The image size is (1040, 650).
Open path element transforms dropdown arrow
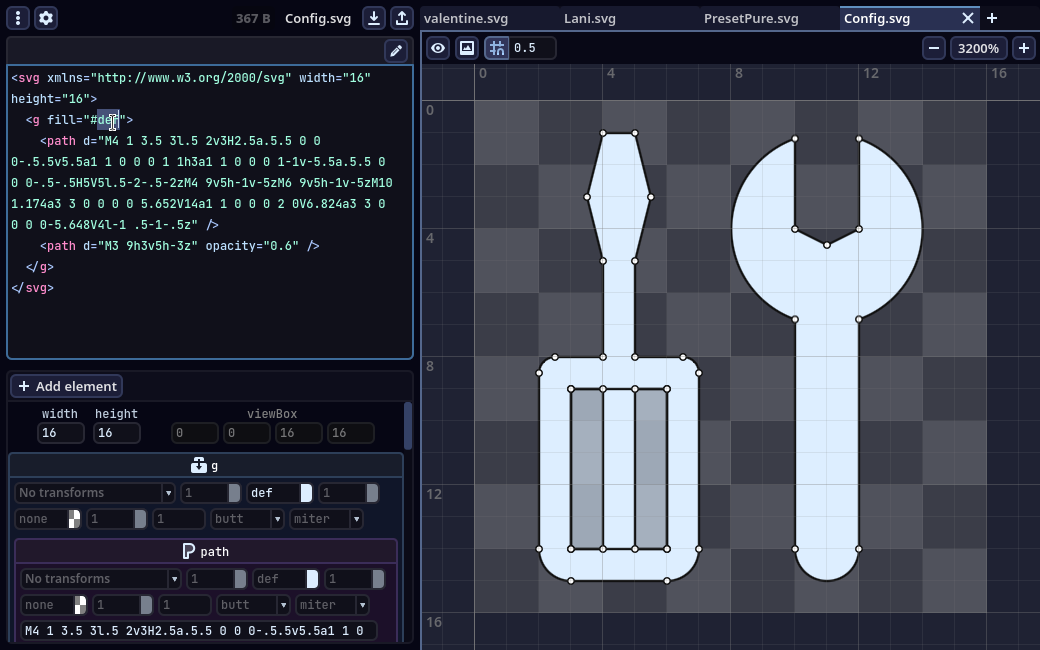(x=174, y=579)
